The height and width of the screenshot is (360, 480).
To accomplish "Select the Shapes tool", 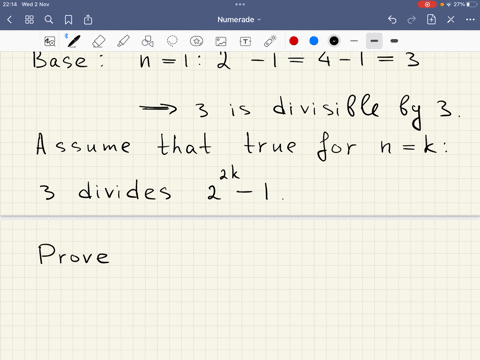I will 147,41.
